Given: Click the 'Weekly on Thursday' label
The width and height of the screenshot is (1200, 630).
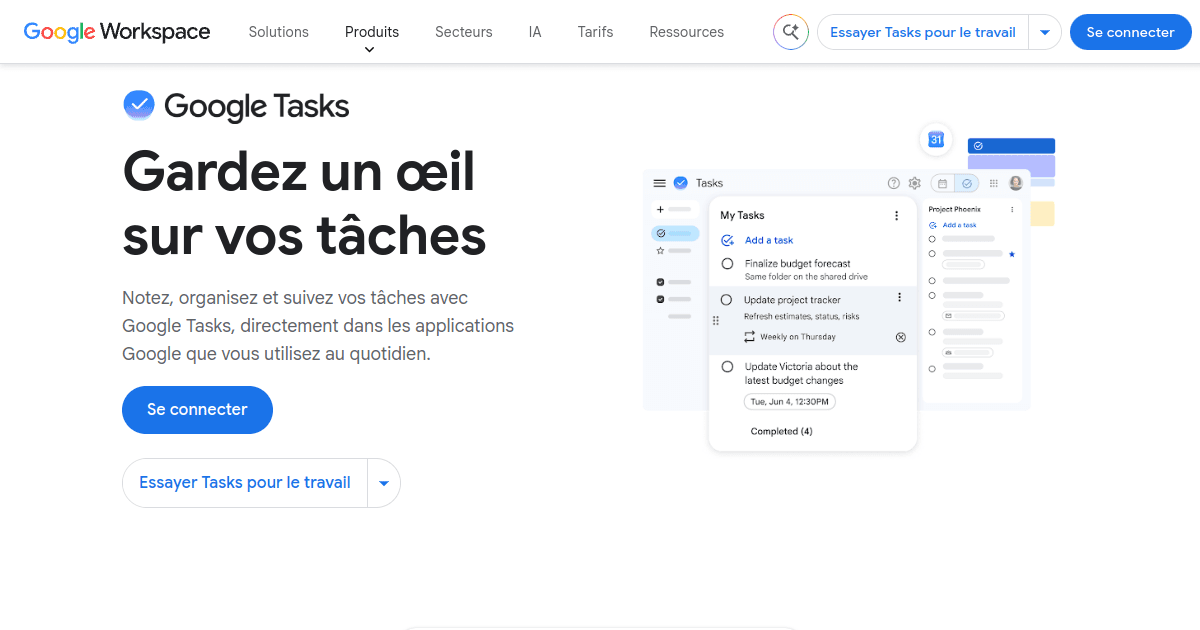Looking at the screenshot, I should [798, 337].
